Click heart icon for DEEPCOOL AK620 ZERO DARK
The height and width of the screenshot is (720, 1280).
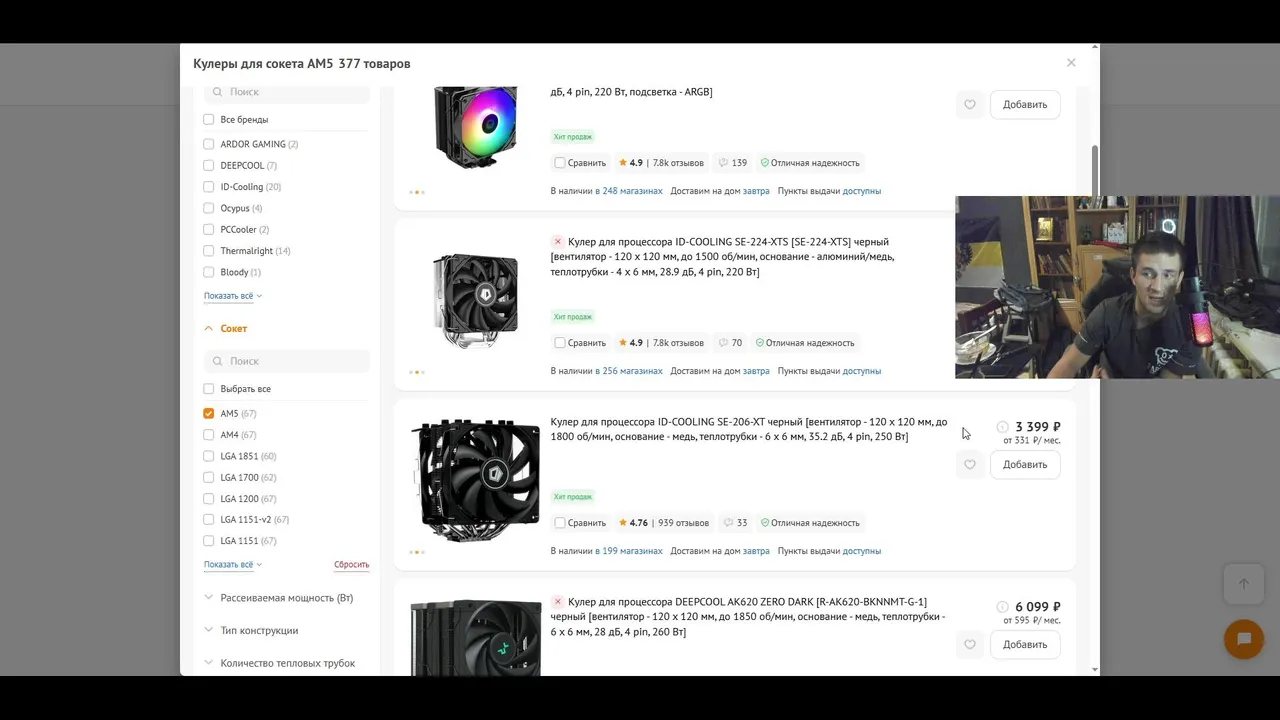click(969, 644)
